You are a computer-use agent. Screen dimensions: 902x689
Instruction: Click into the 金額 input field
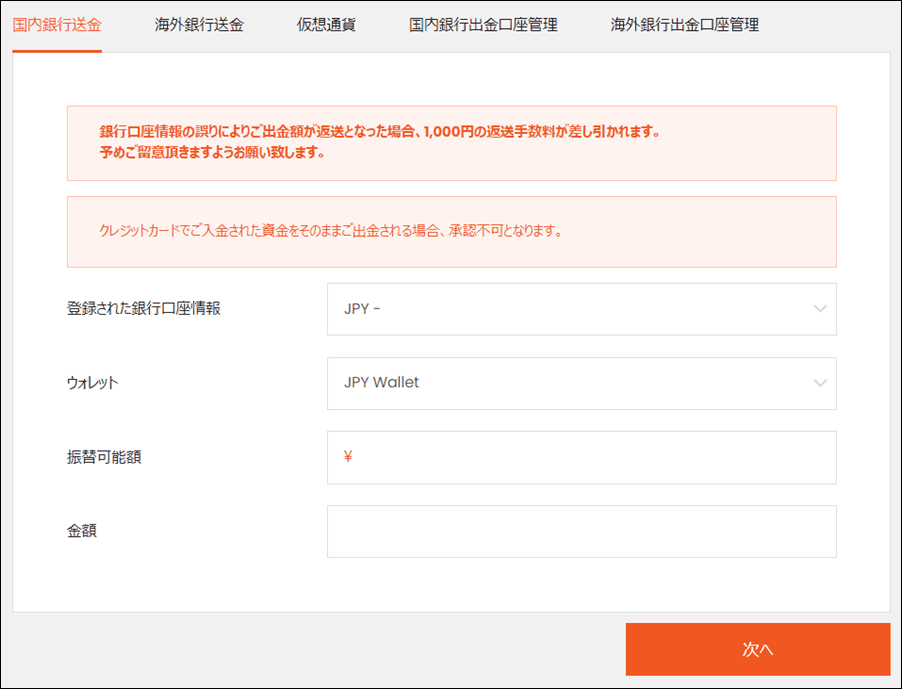(581, 531)
